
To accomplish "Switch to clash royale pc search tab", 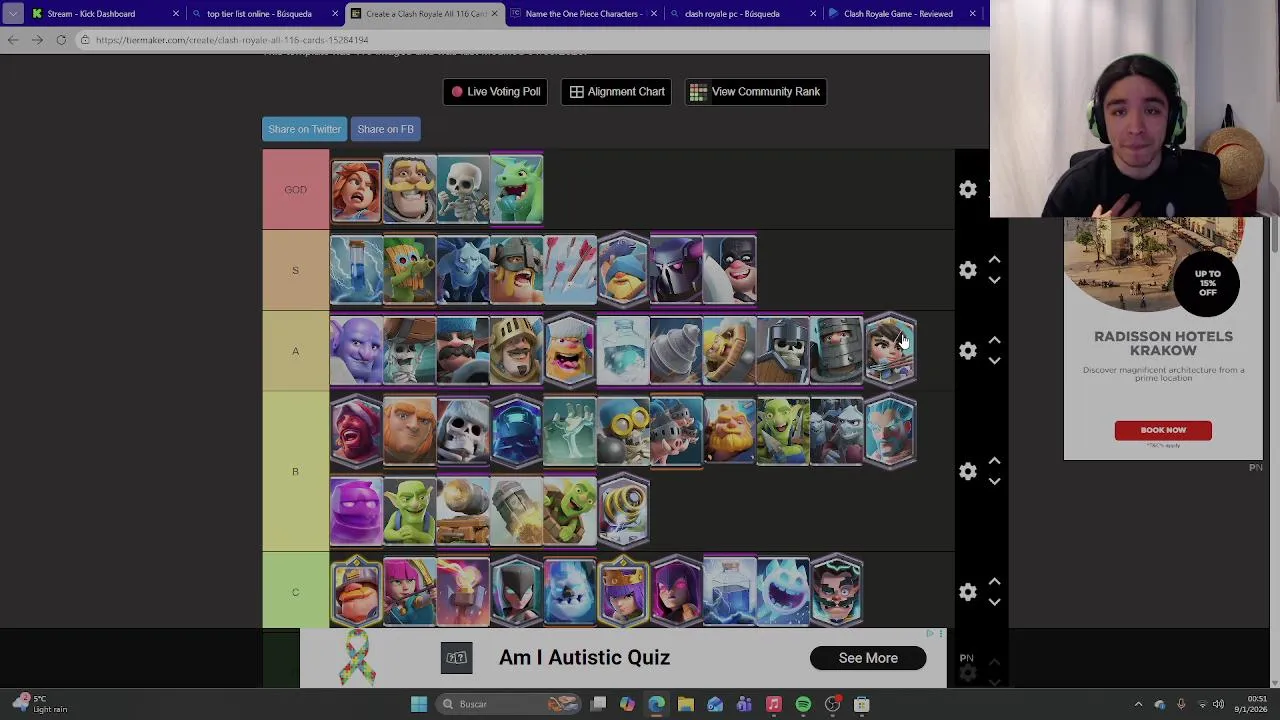I will (742, 14).
